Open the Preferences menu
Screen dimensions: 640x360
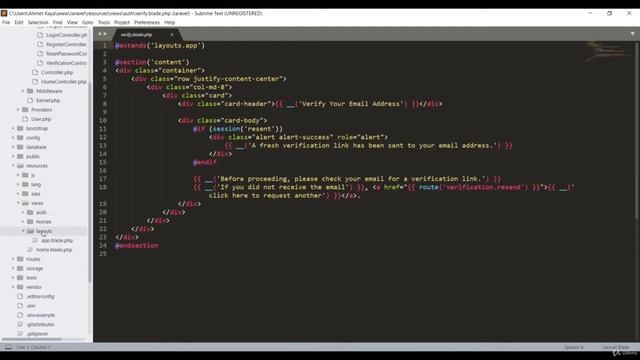point(147,22)
